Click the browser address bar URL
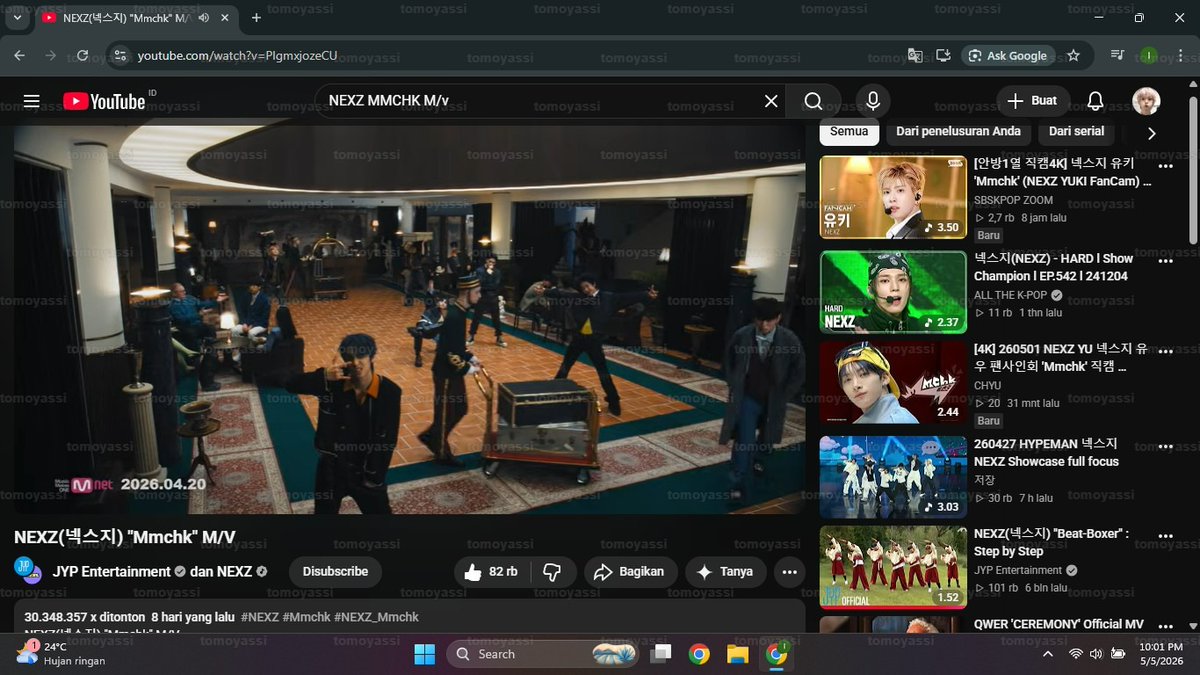Image resolution: width=1200 pixels, height=675 pixels. point(237,56)
